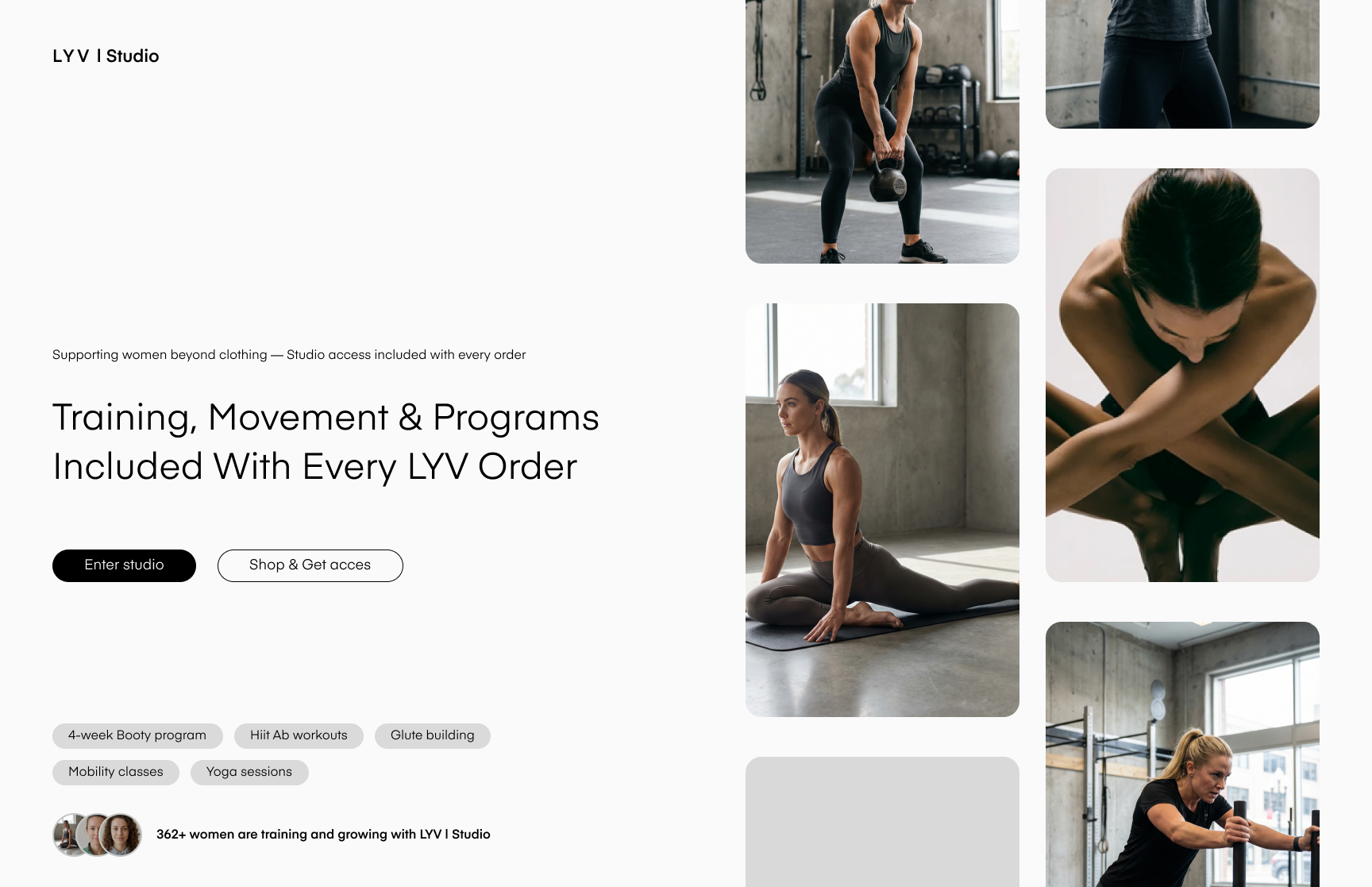Viewport: 1372px width, 887px height.
Task: Open the sled push workout photo
Action: (1182, 754)
